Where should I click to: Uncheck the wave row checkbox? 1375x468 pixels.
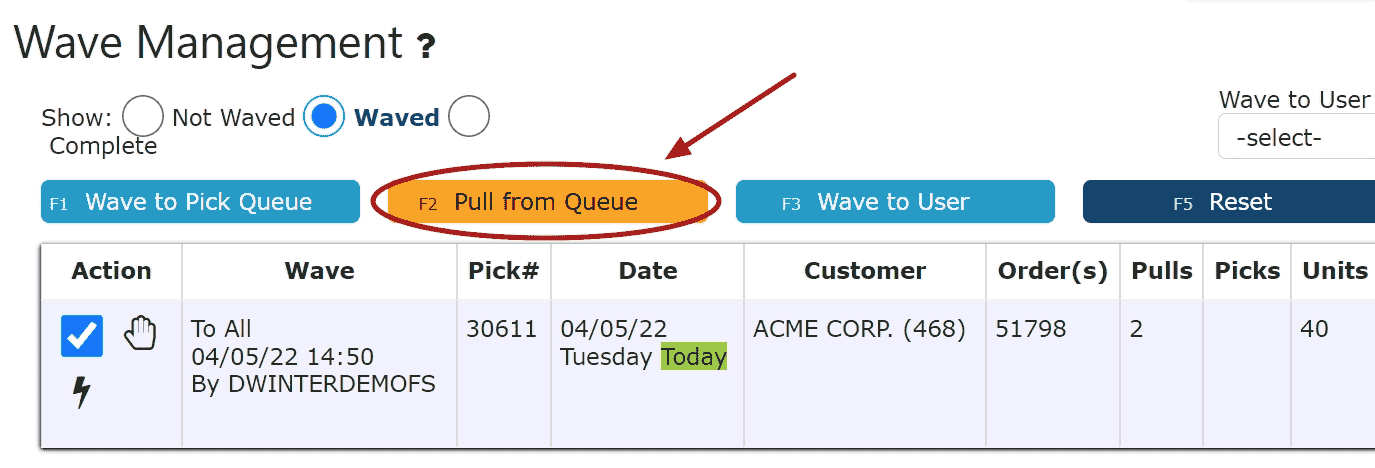coord(81,335)
